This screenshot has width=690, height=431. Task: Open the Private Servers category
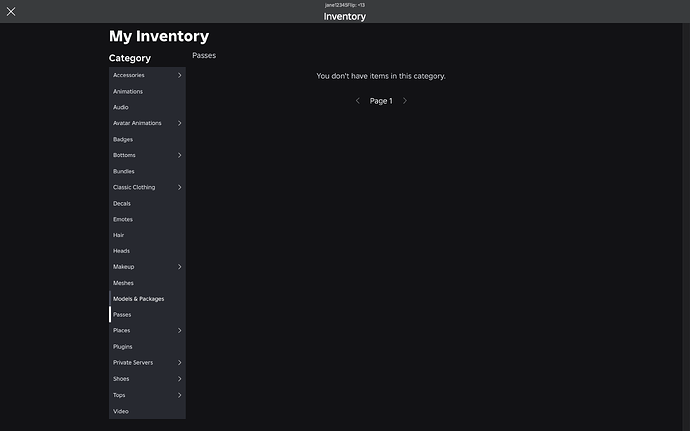pyautogui.click(x=147, y=363)
